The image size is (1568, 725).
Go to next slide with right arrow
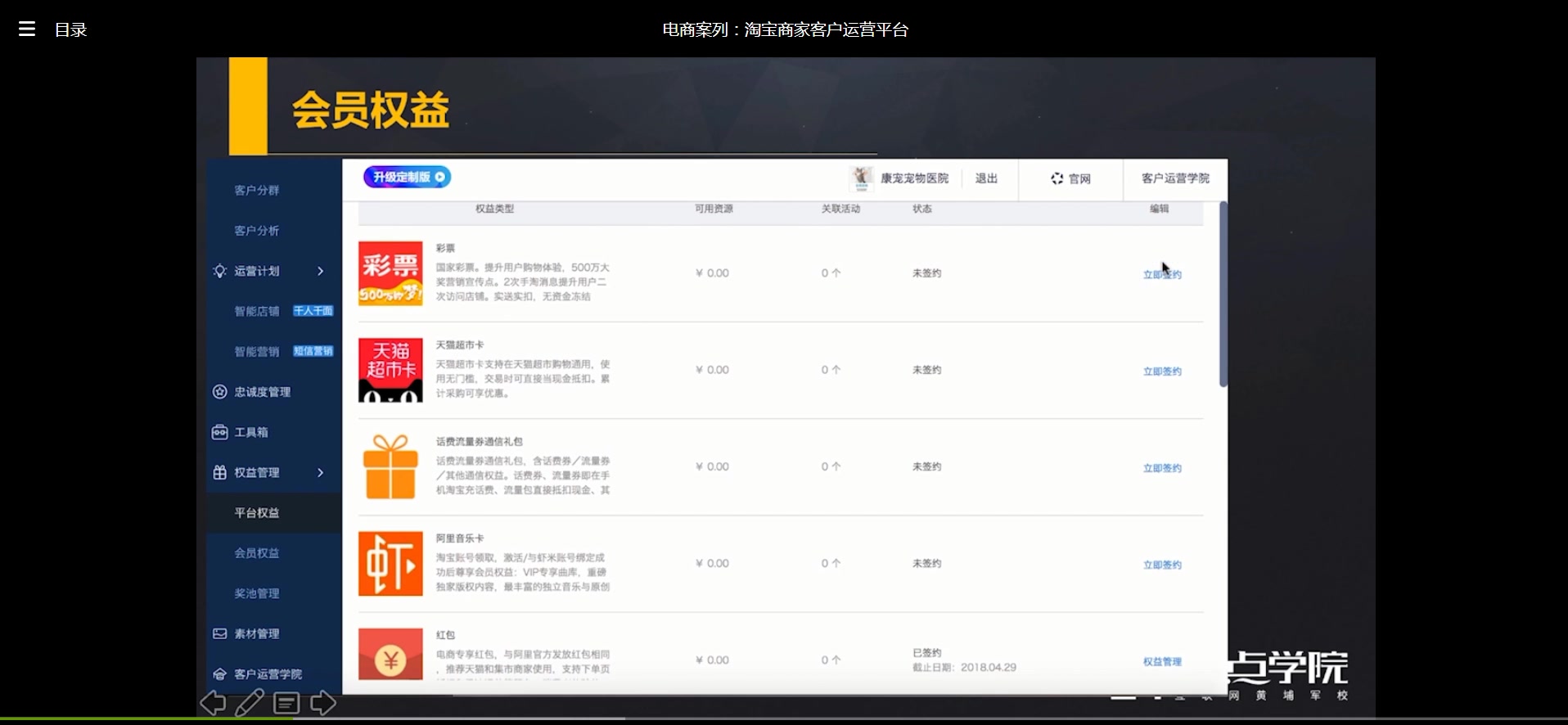pos(323,703)
